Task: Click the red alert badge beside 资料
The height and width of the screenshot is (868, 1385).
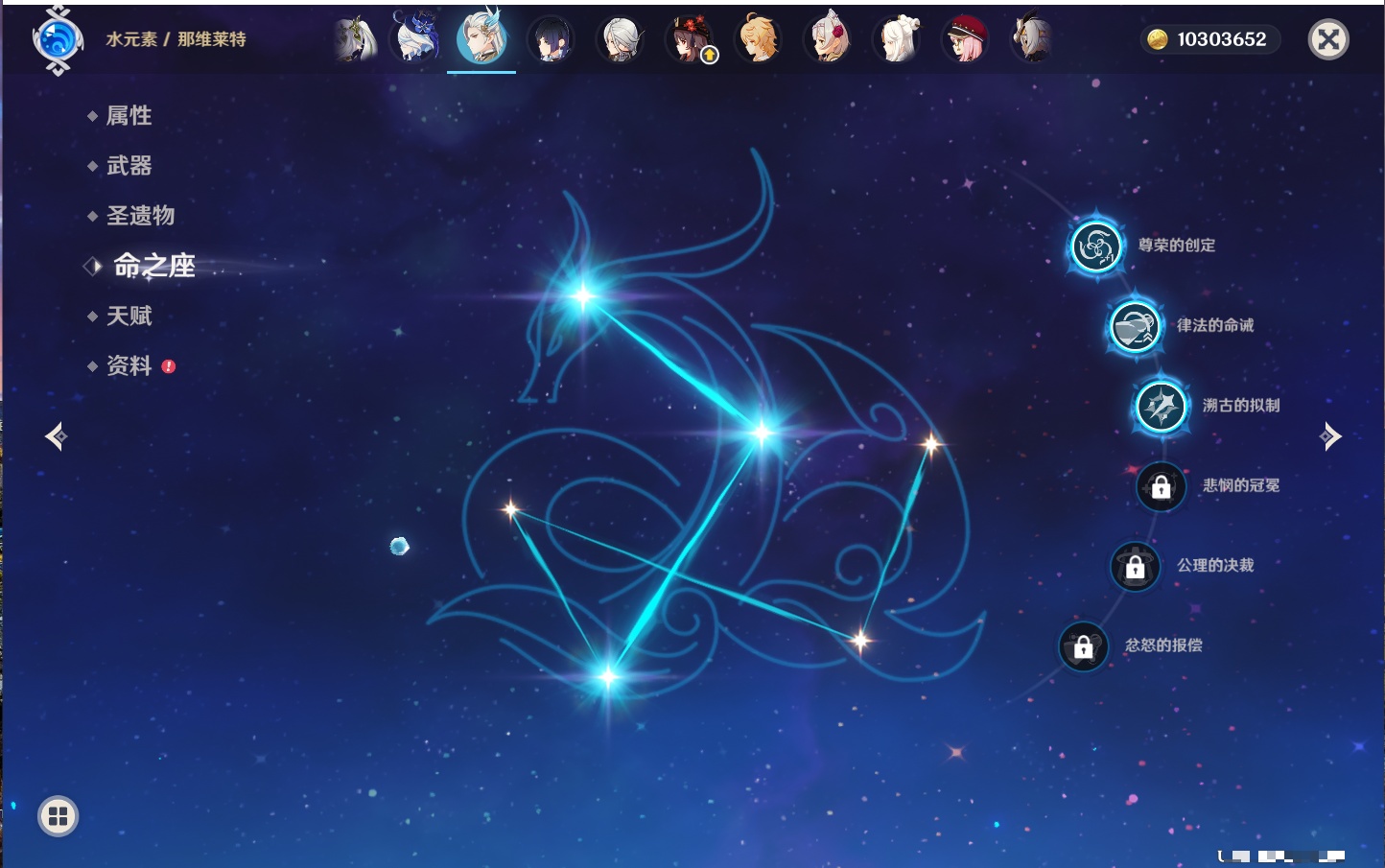Action: [169, 366]
